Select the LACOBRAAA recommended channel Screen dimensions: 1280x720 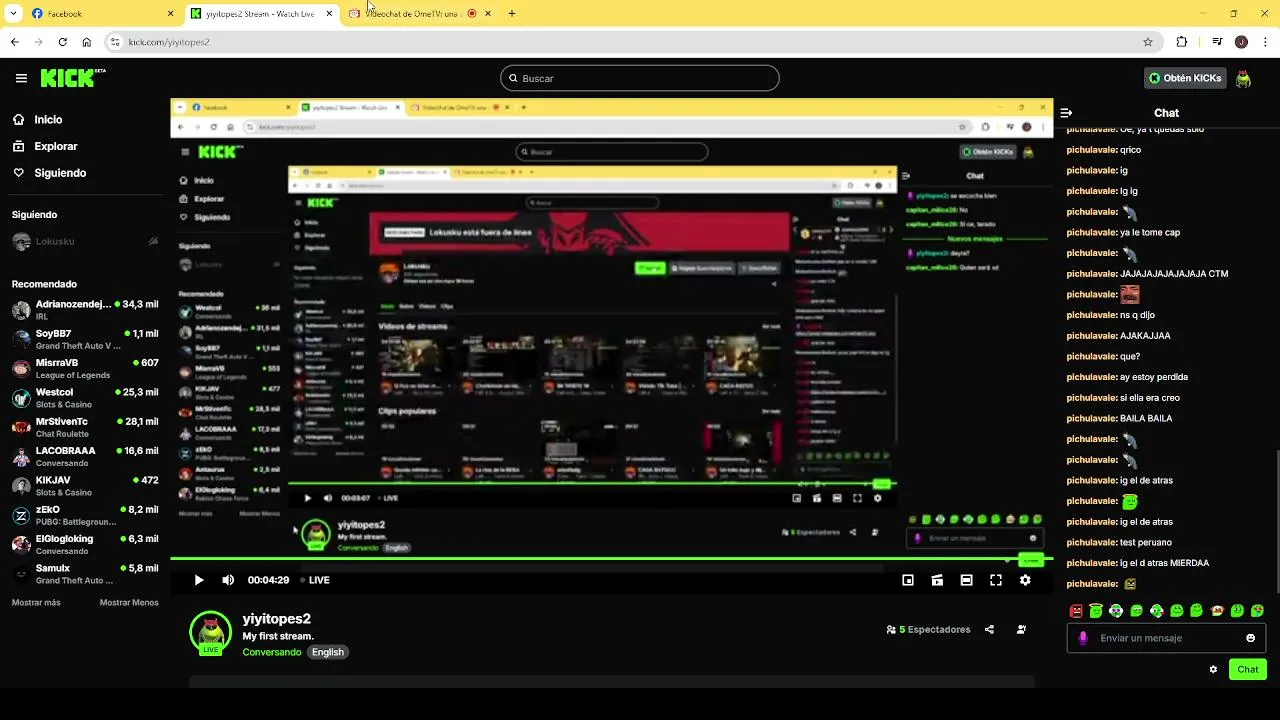(85, 456)
